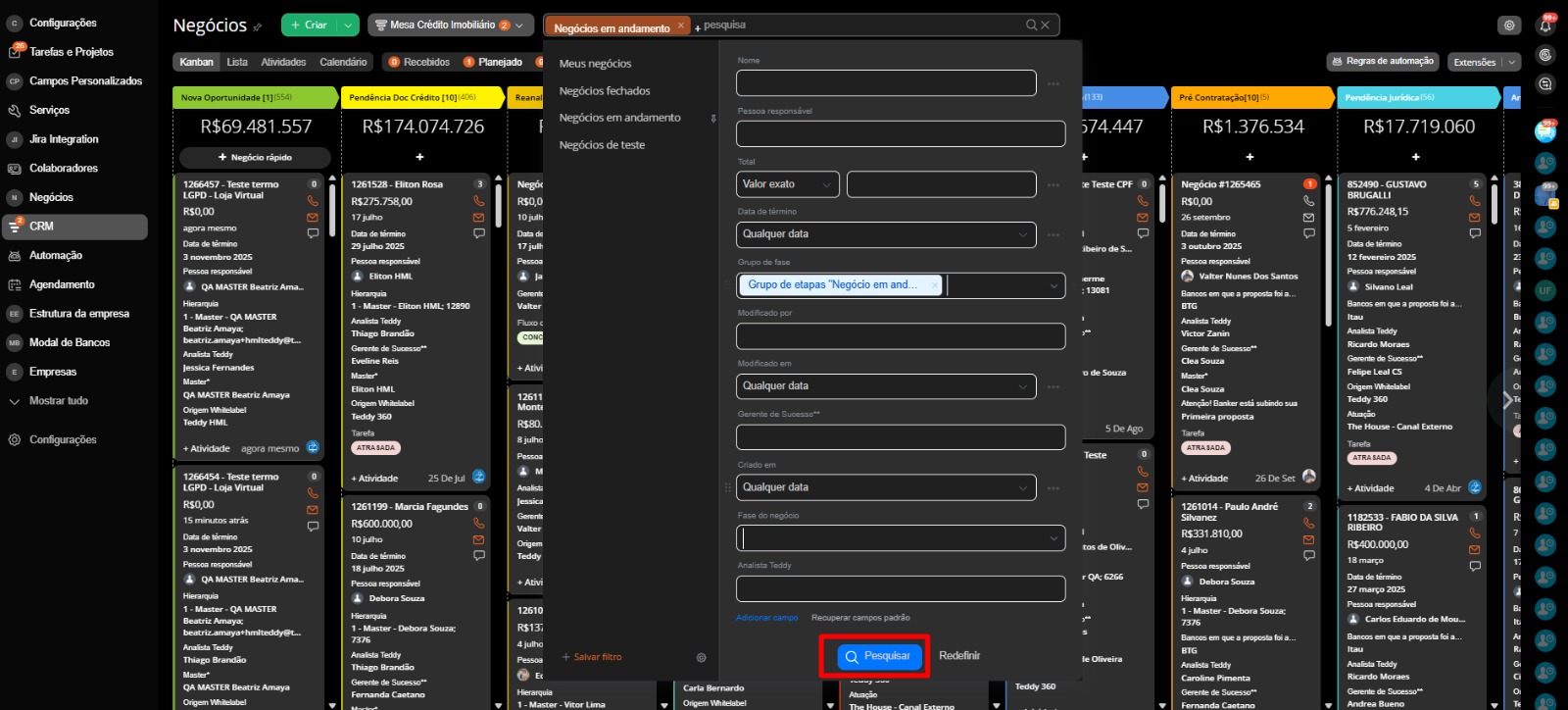This screenshot has width=1568, height=710.
Task: Remove the "Grupo de etapas" tag from Grupo de fase
Action: [x=934, y=284]
